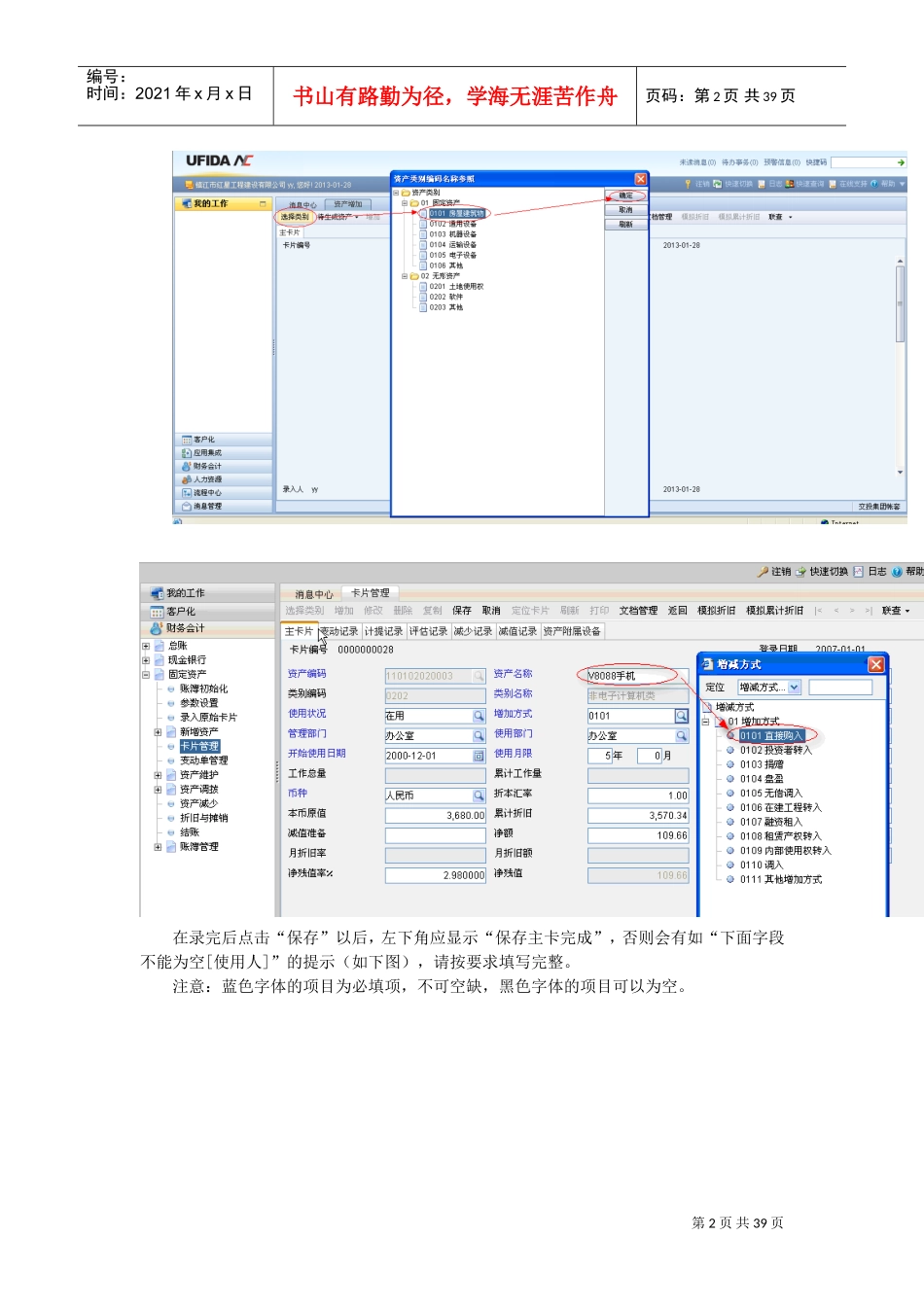This screenshot has width=924, height=1307.
Task: Open lookup icon beside 管理部门 field
Action: click(479, 736)
